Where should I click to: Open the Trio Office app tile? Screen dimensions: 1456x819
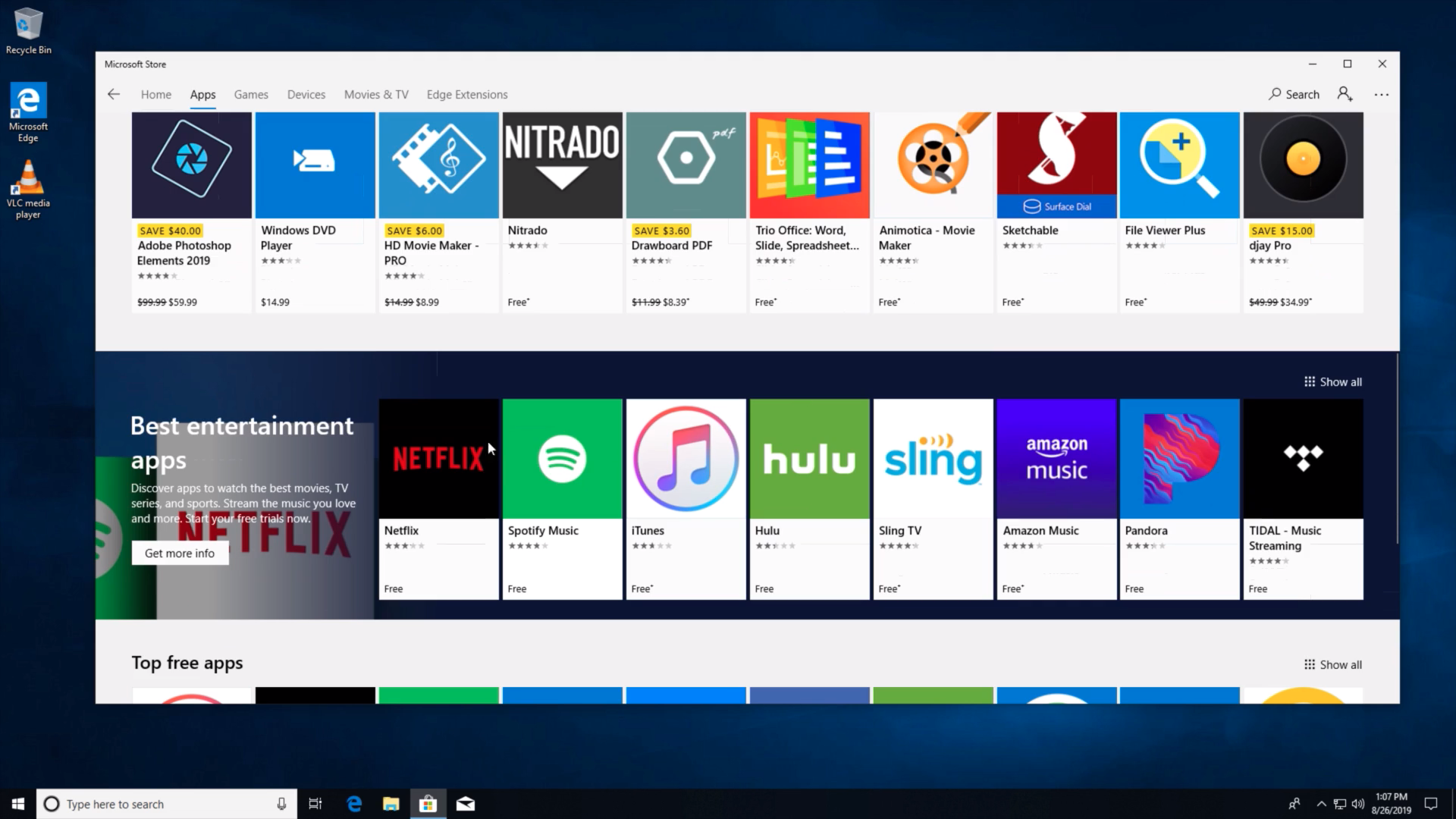[809, 212]
